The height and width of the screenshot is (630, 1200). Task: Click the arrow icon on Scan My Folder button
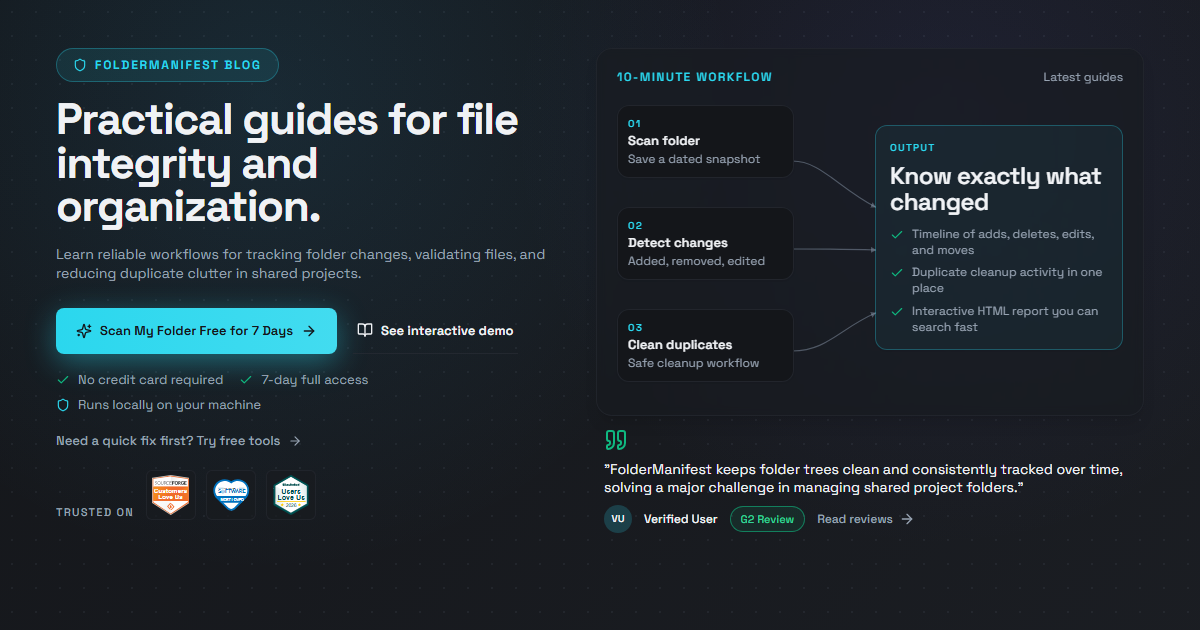pyautogui.click(x=309, y=331)
